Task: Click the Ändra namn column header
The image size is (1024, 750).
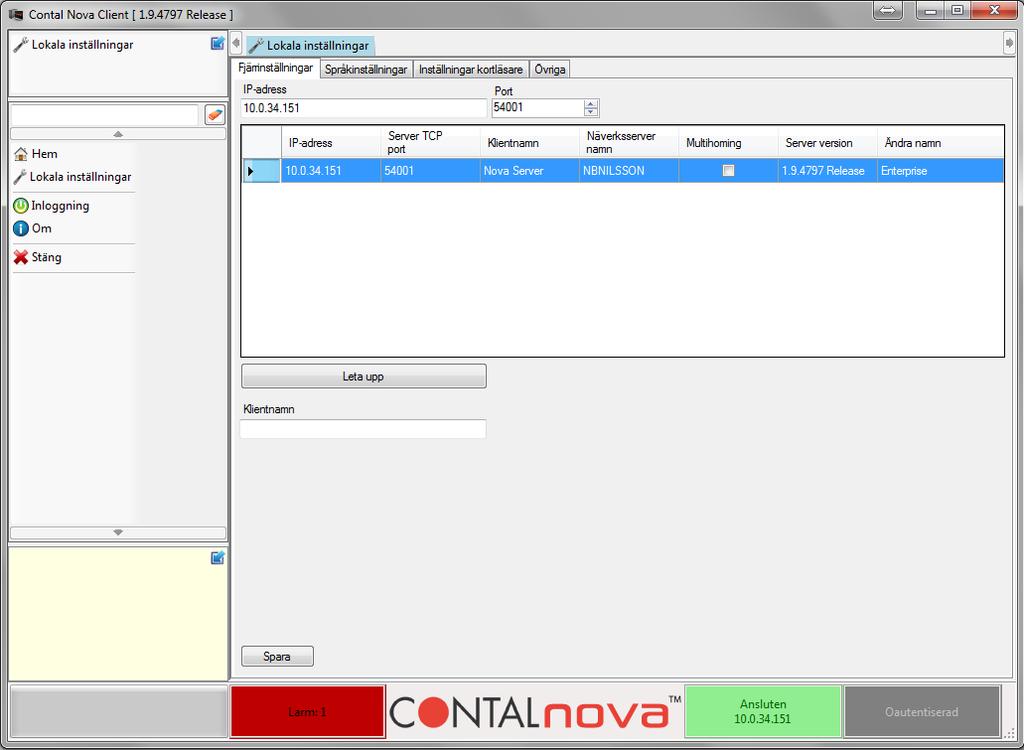Action: tap(940, 142)
